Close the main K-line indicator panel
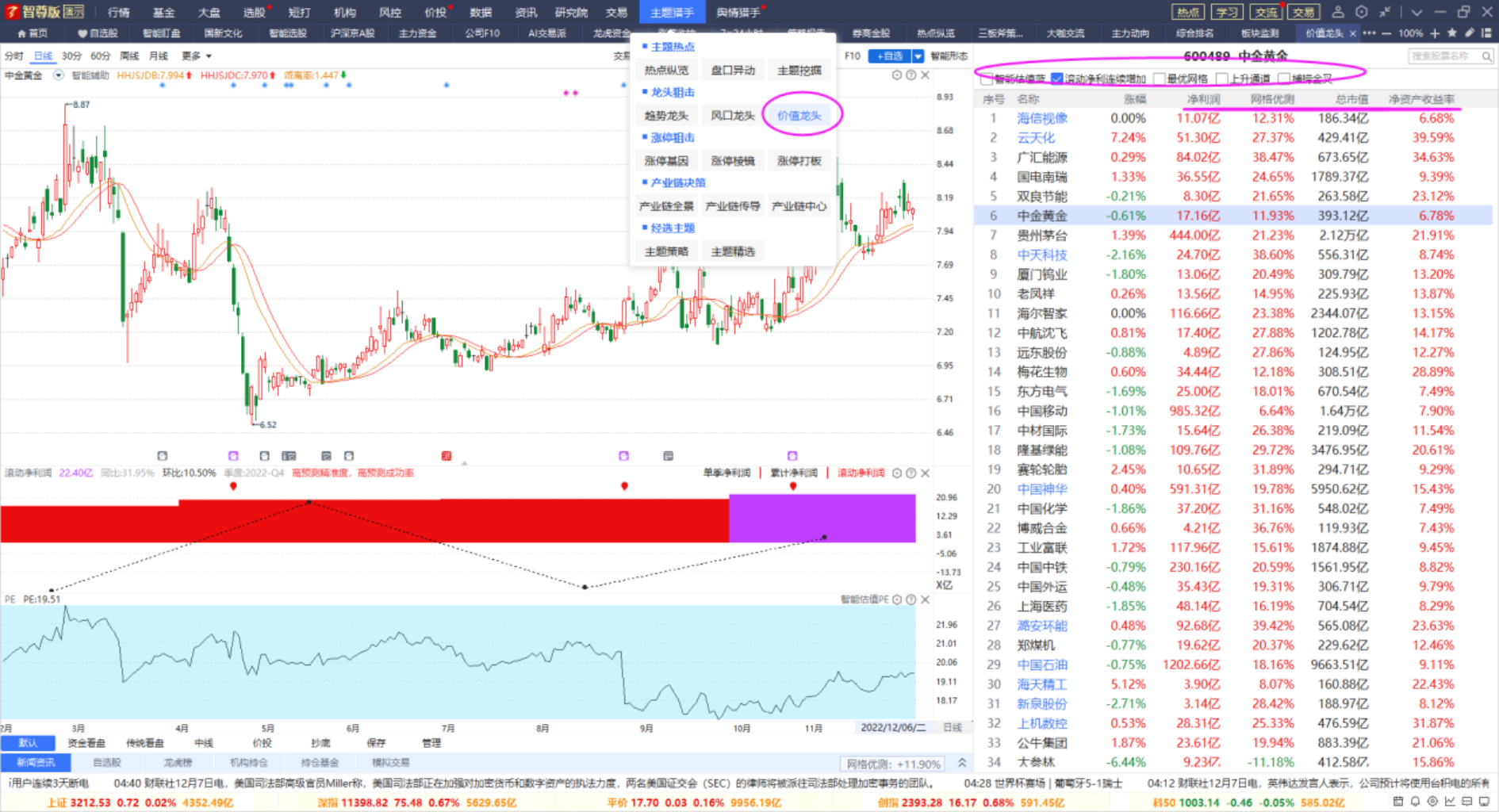This screenshot has height=812, width=1499. (925, 75)
